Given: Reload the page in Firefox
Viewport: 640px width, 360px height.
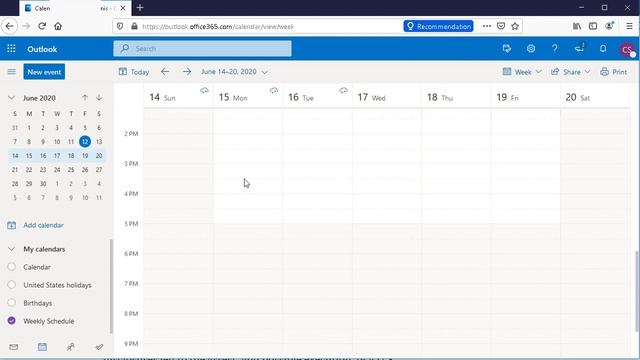Looking at the screenshot, I should 42,26.
